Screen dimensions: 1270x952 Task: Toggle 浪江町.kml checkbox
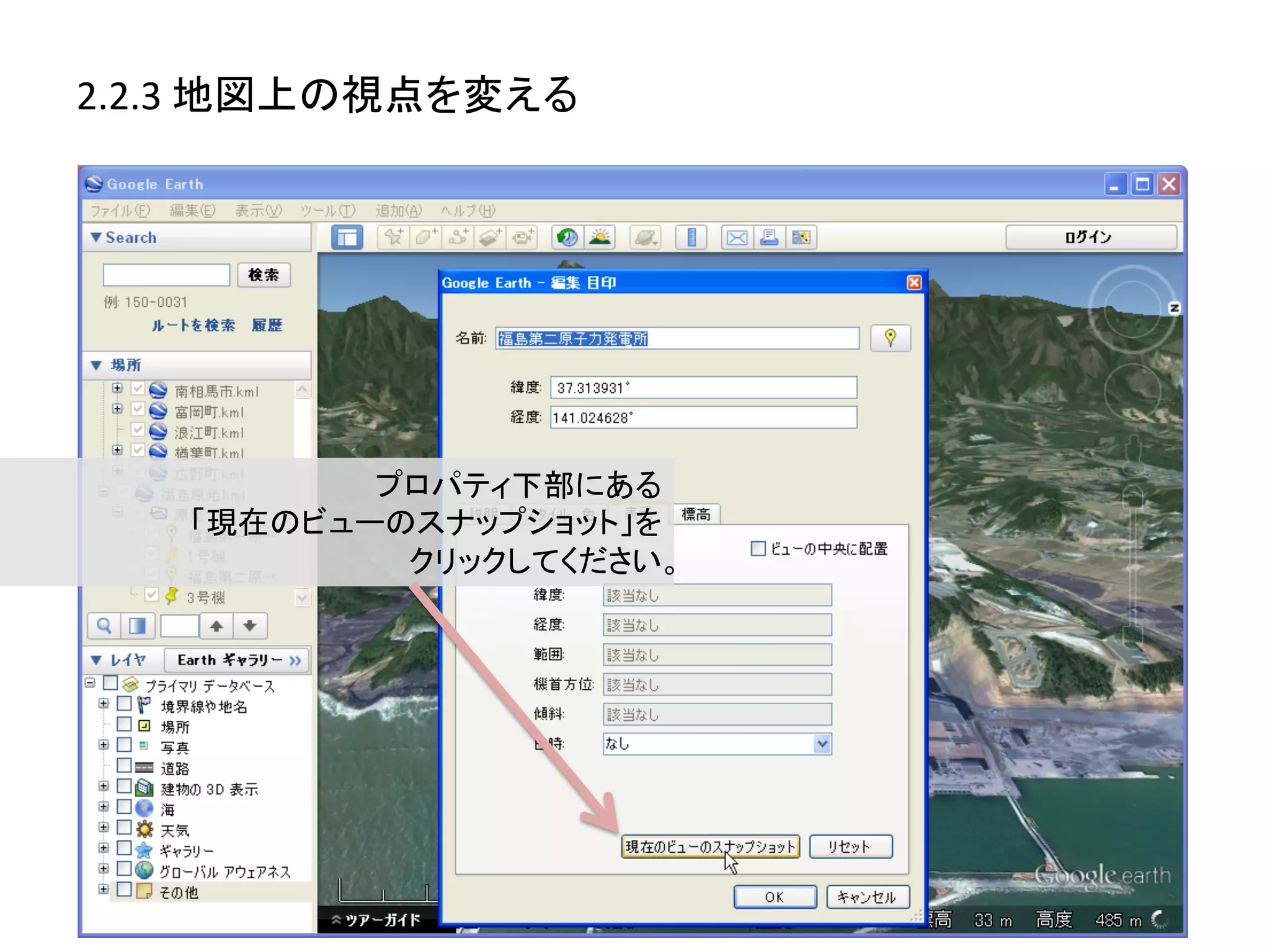point(138,430)
